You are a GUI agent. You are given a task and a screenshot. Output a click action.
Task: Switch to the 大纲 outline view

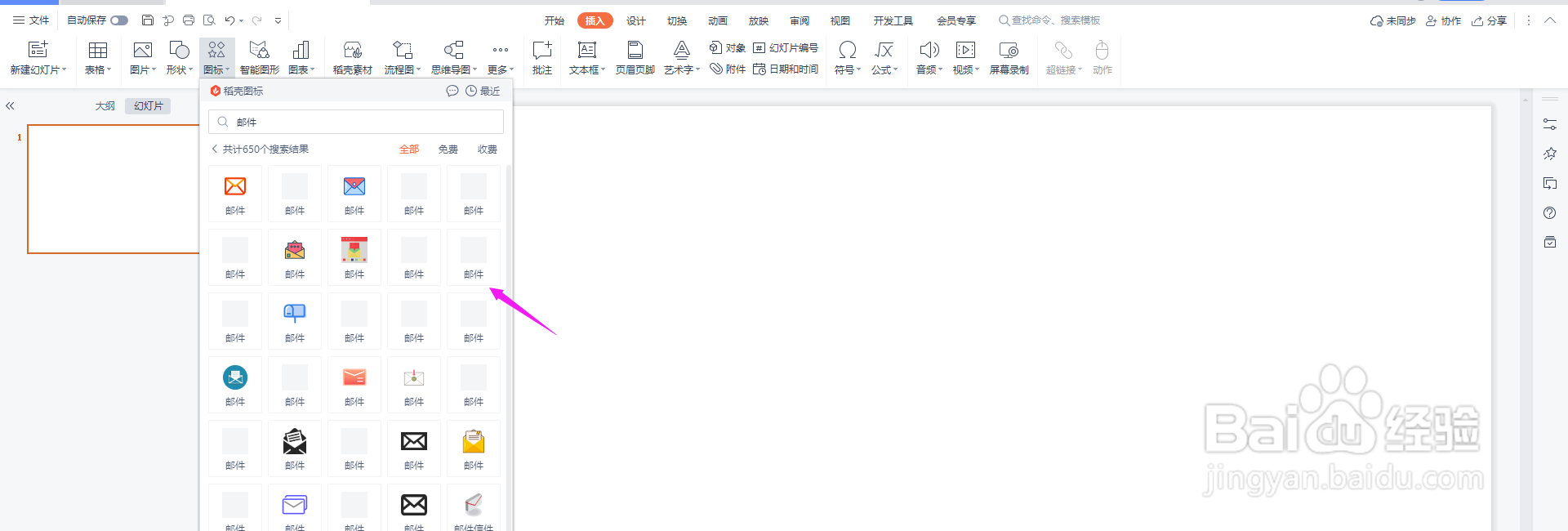pyautogui.click(x=105, y=106)
